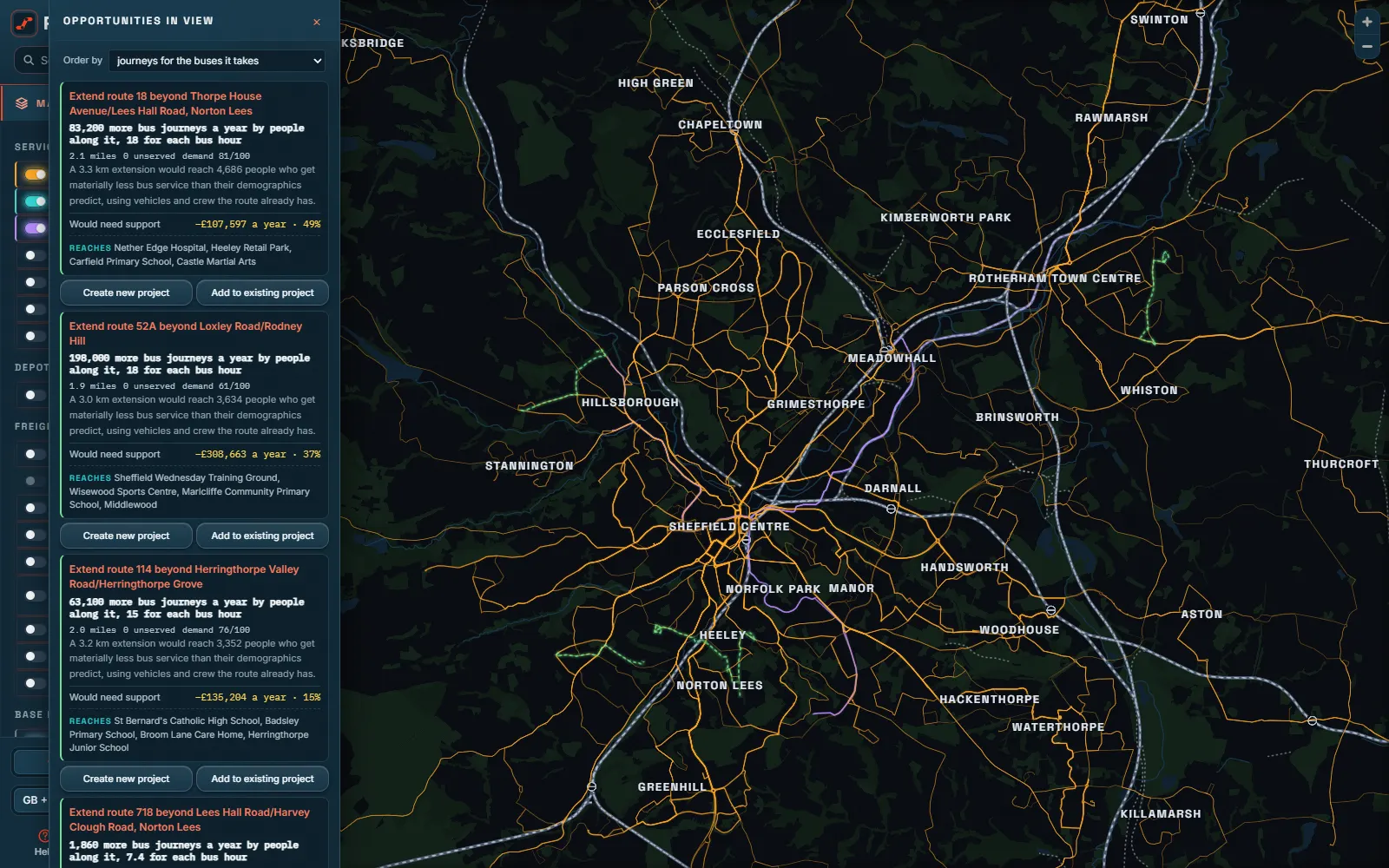Select the station marker at Meadowhall
The image size is (1389, 868).
point(885,352)
